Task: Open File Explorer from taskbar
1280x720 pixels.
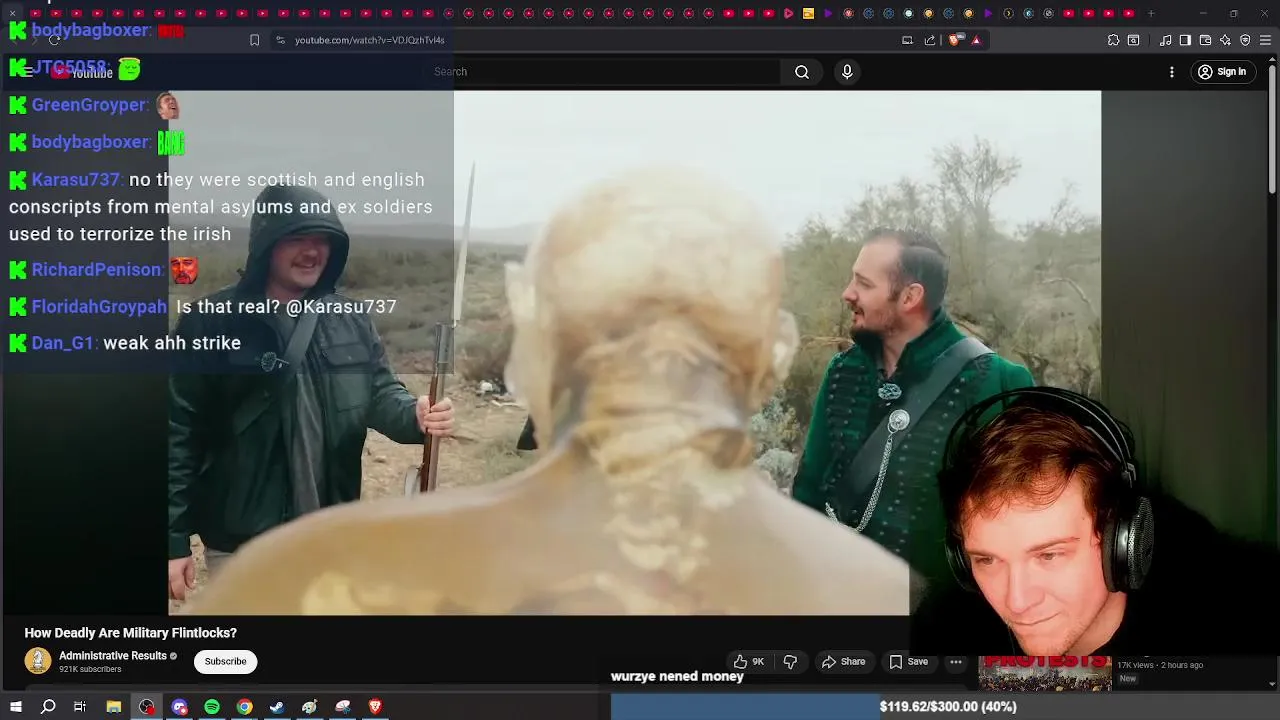Action: (x=114, y=707)
